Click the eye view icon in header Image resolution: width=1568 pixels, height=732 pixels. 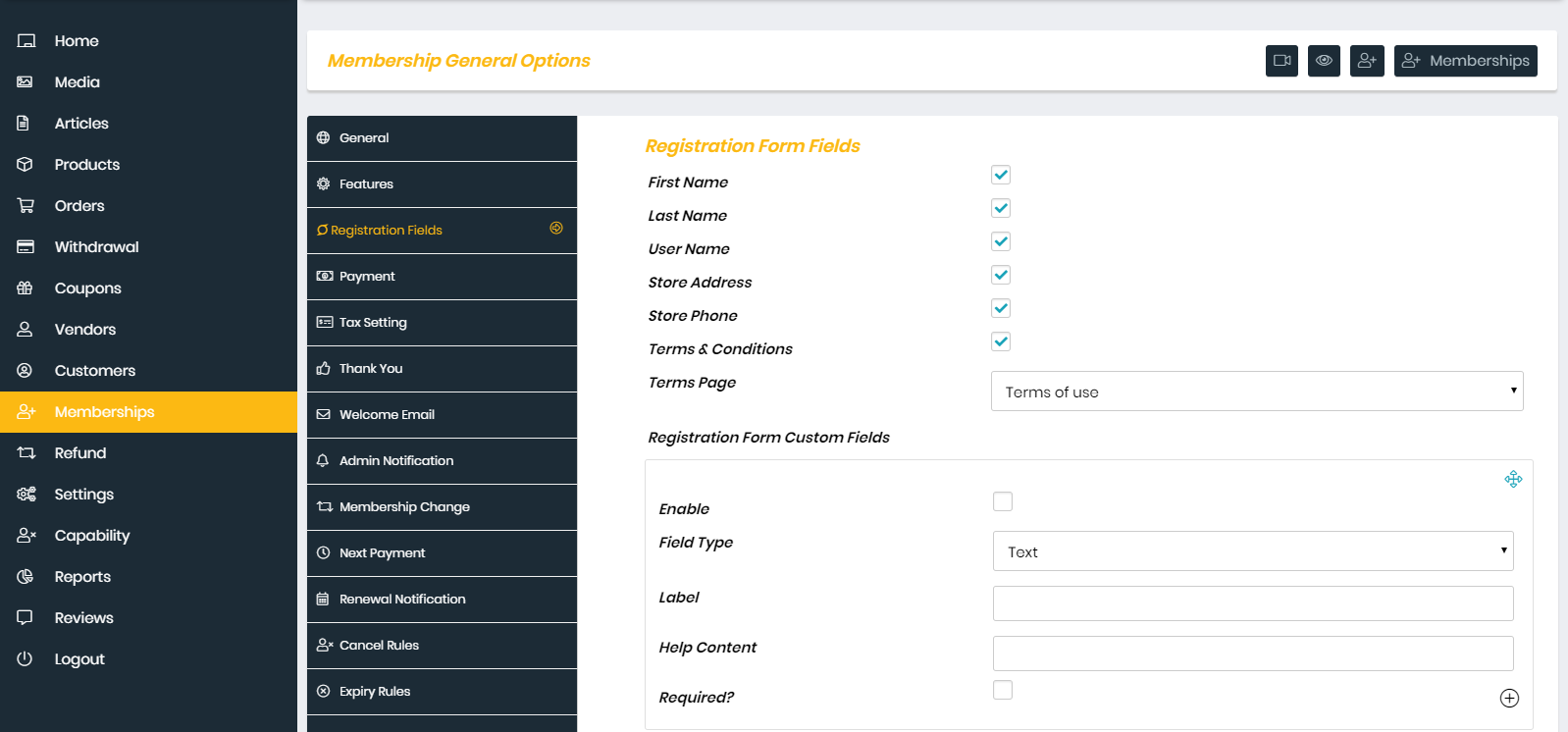[1324, 61]
